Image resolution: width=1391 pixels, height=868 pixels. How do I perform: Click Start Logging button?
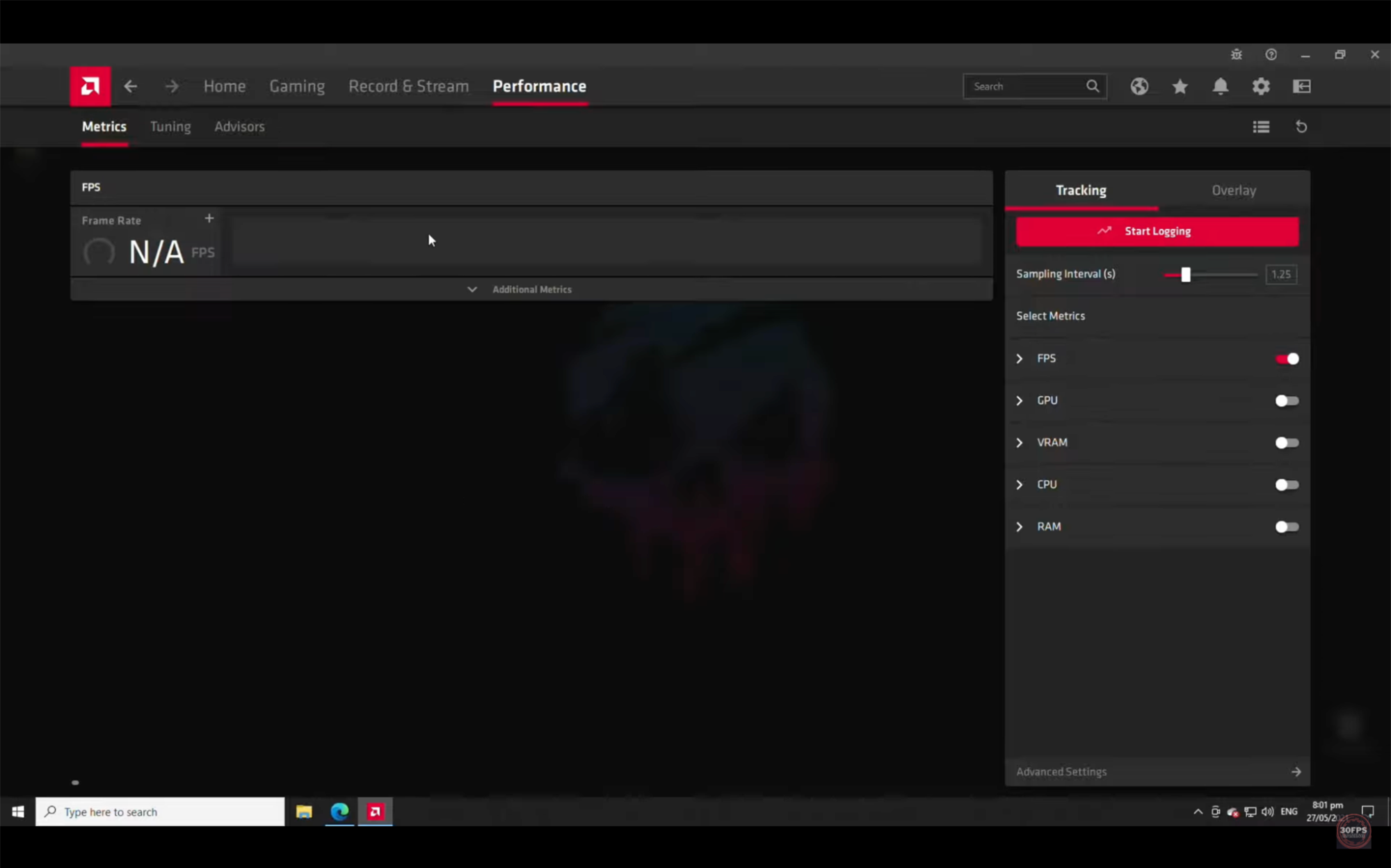[1157, 231]
